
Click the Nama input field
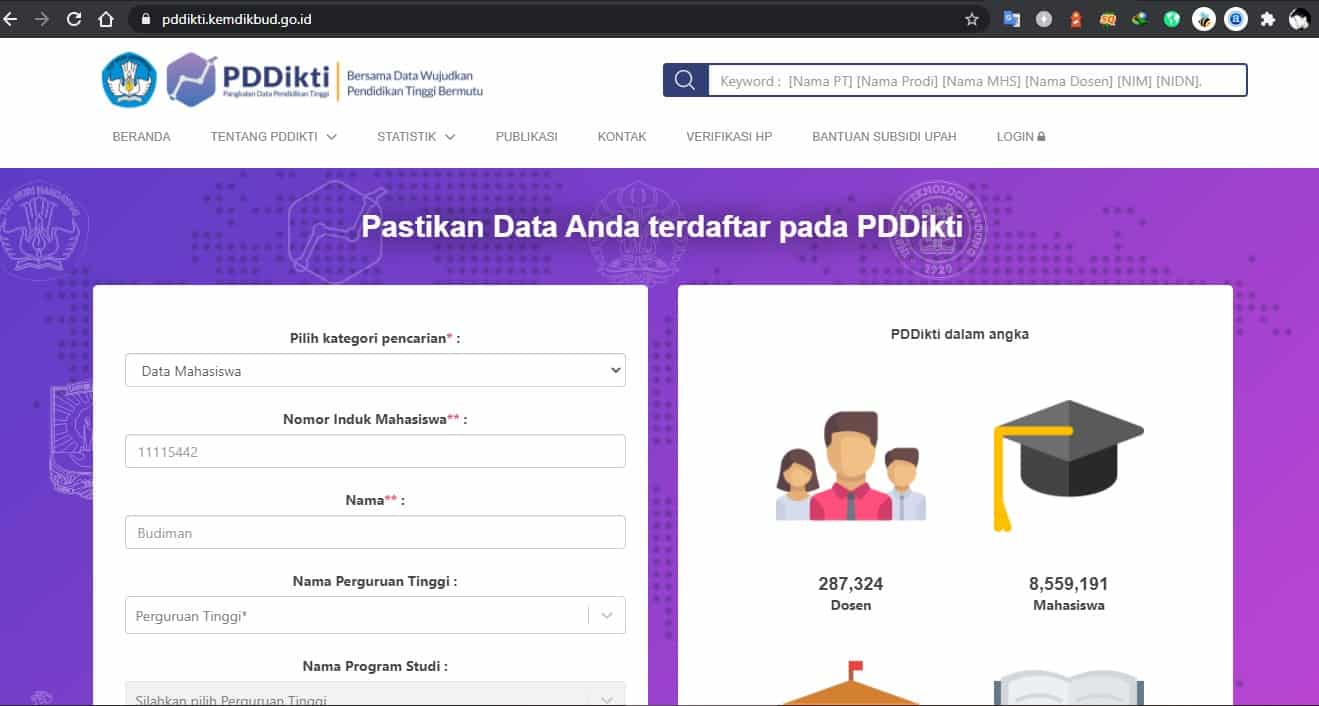[x=375, y=532]
